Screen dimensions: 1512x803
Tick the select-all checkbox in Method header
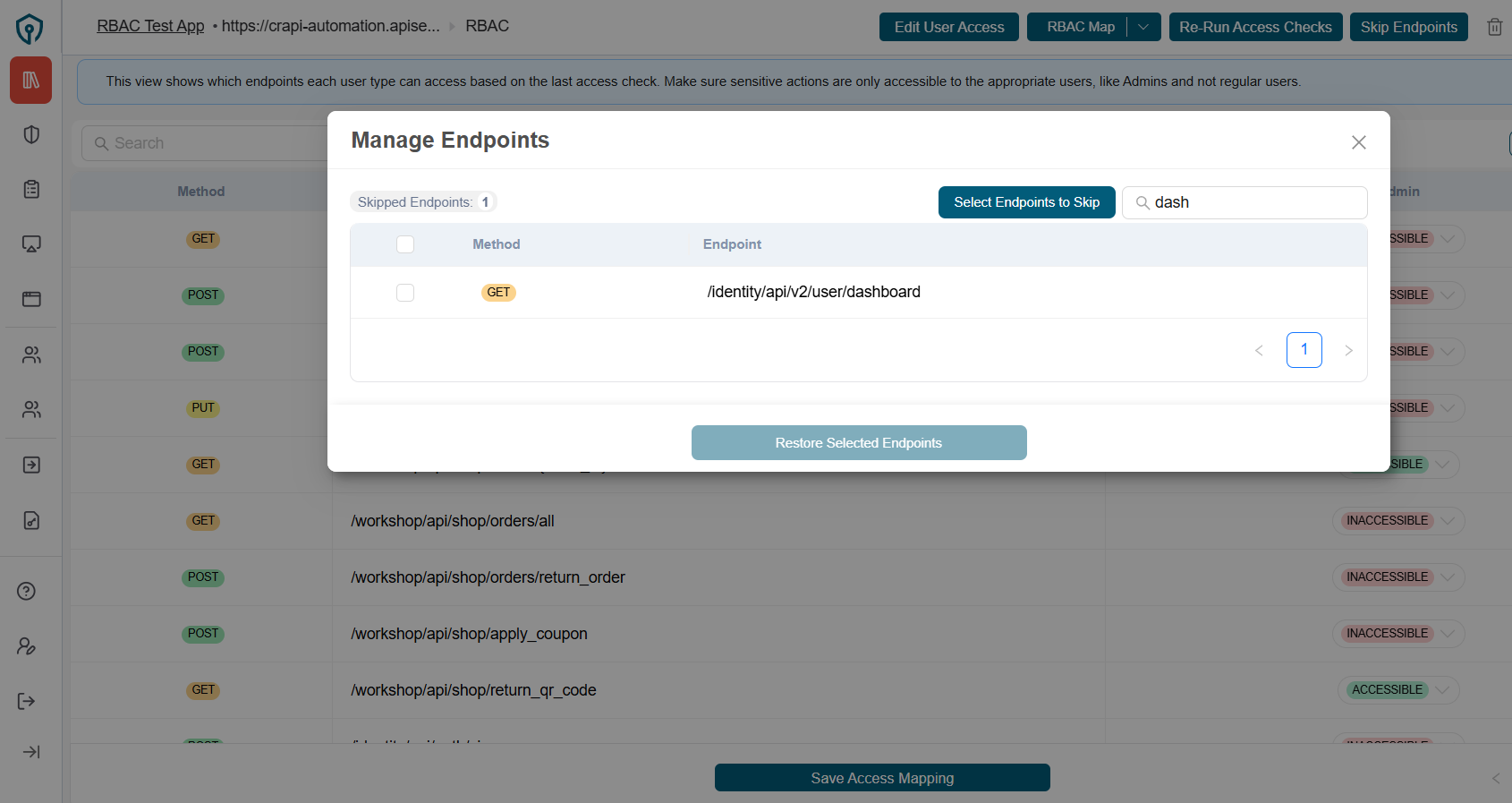click(x=405, y=244)
